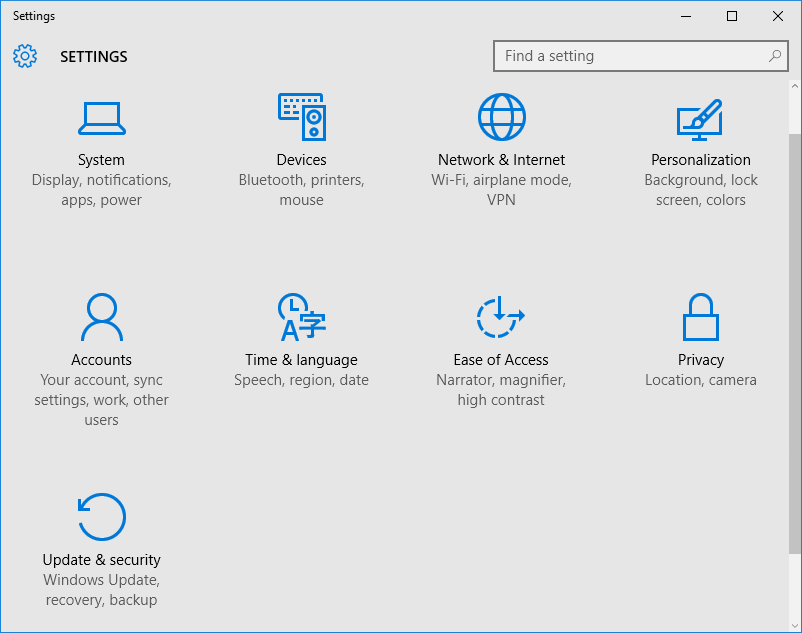
Task: Close the Settings window
Action: click(778, 16)
